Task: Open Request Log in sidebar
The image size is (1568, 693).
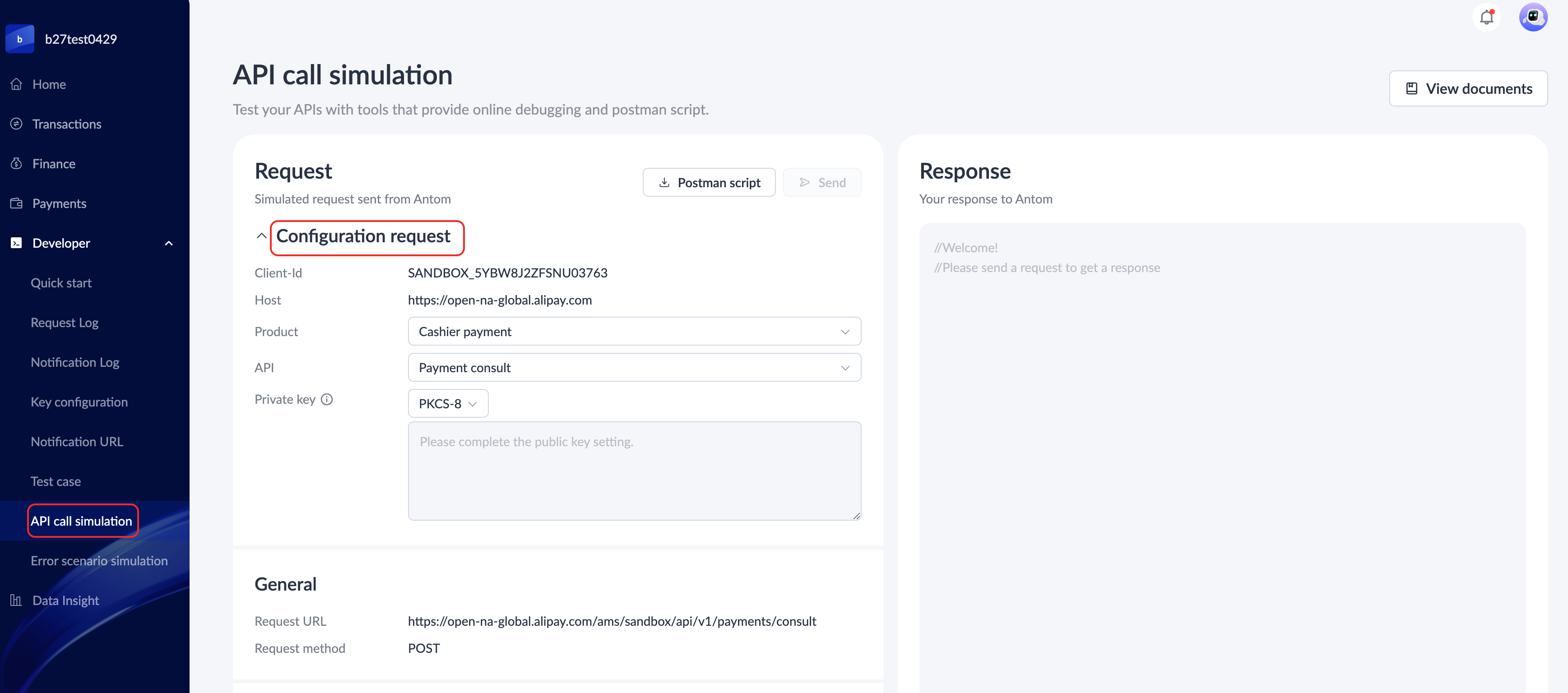Action: [65, 323]
